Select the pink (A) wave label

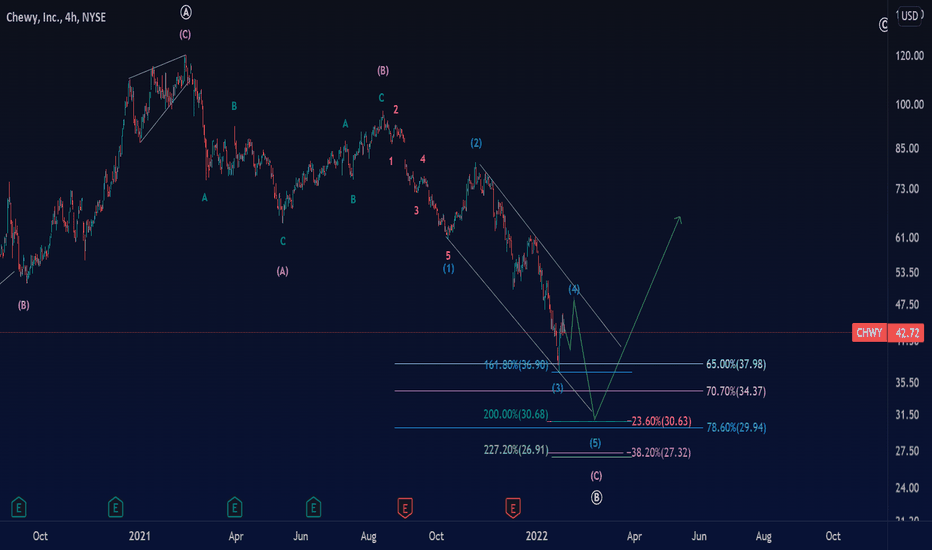tap(282, 271)
